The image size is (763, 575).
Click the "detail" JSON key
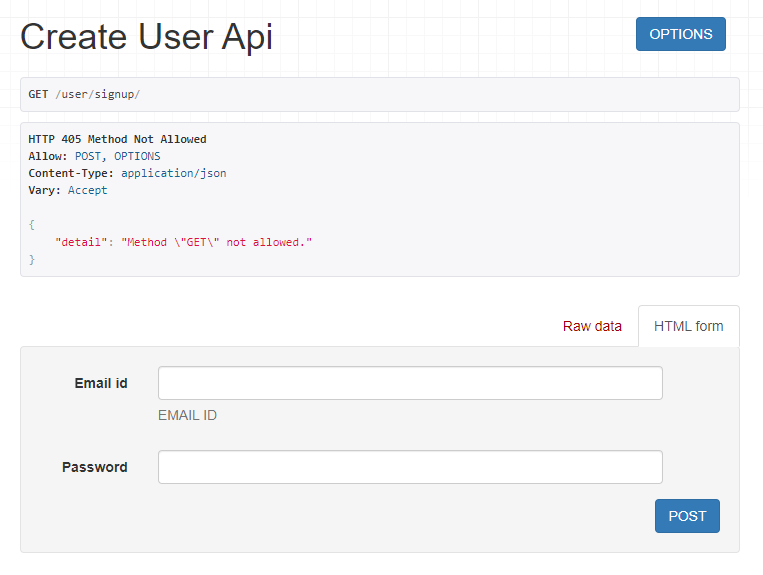pos(81,243)
